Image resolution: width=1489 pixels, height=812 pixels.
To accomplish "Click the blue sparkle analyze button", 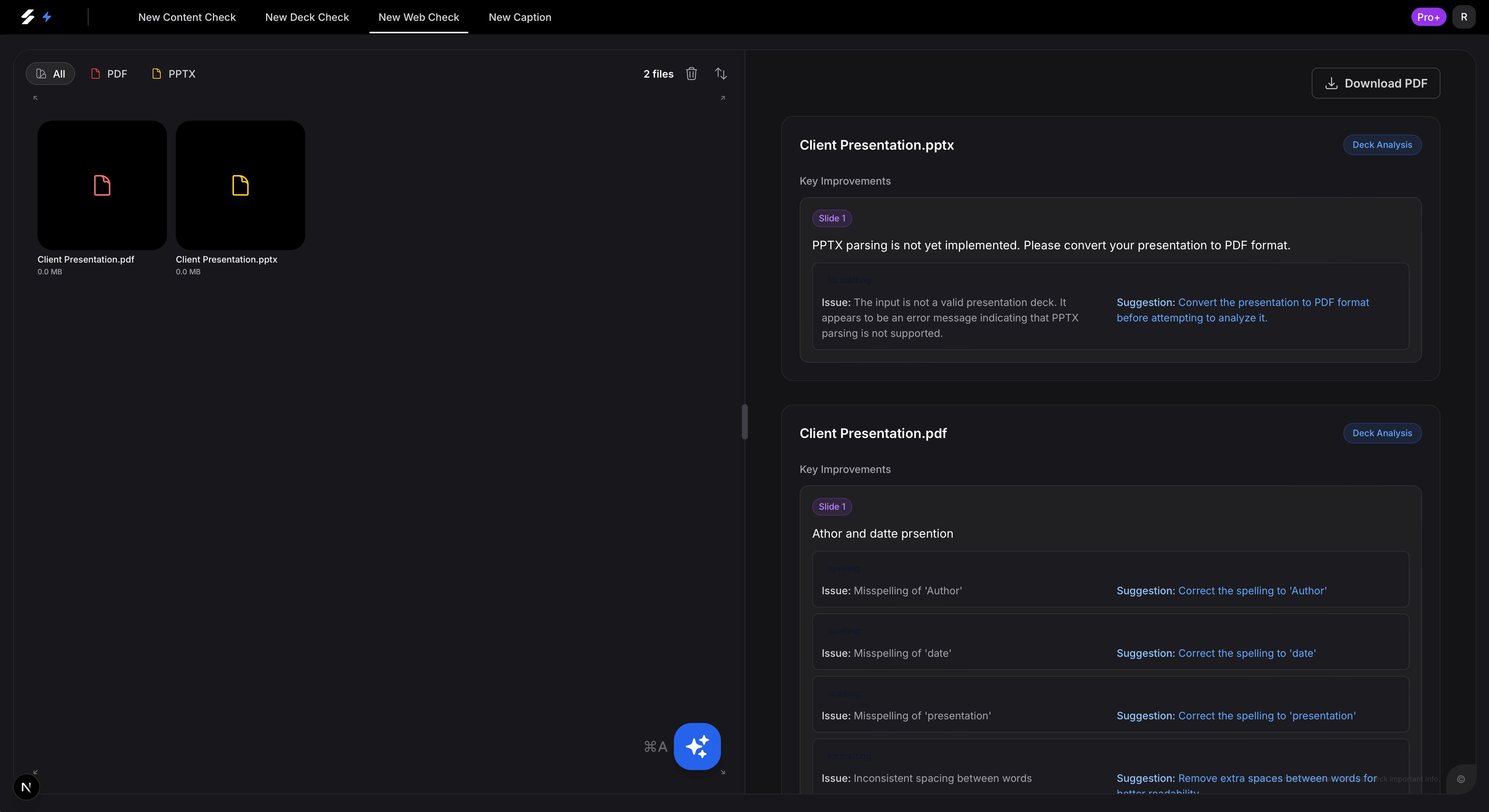I will [x=697, y=746].
